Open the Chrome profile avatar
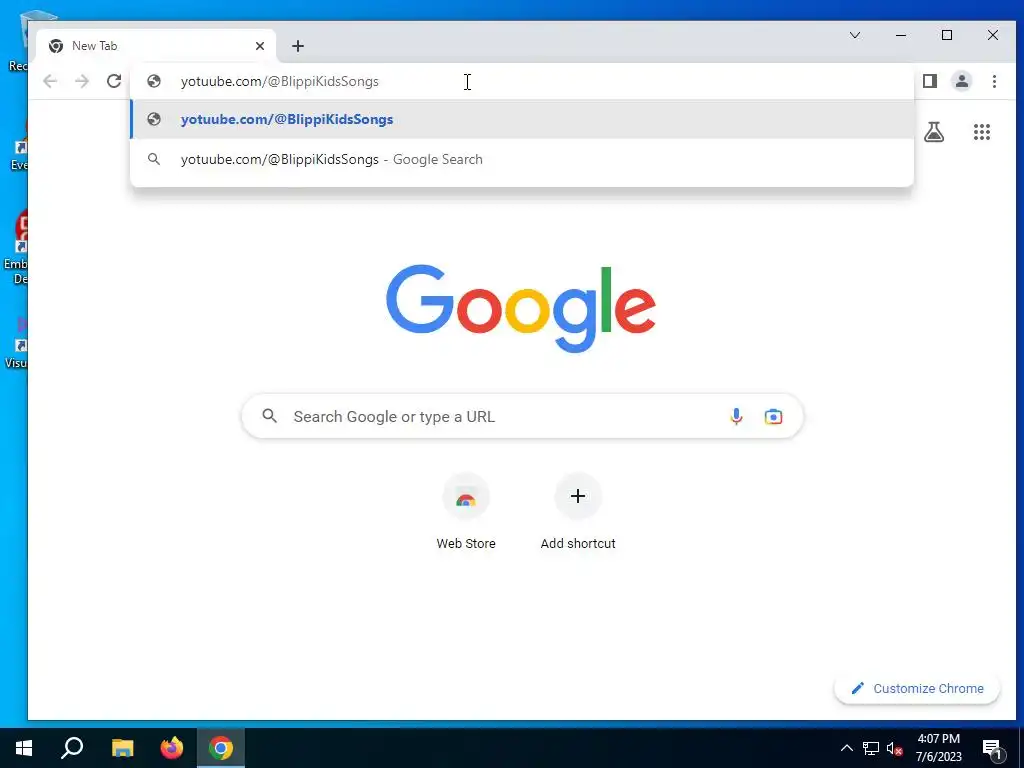The image size is (1024, 768). point(962,81)
